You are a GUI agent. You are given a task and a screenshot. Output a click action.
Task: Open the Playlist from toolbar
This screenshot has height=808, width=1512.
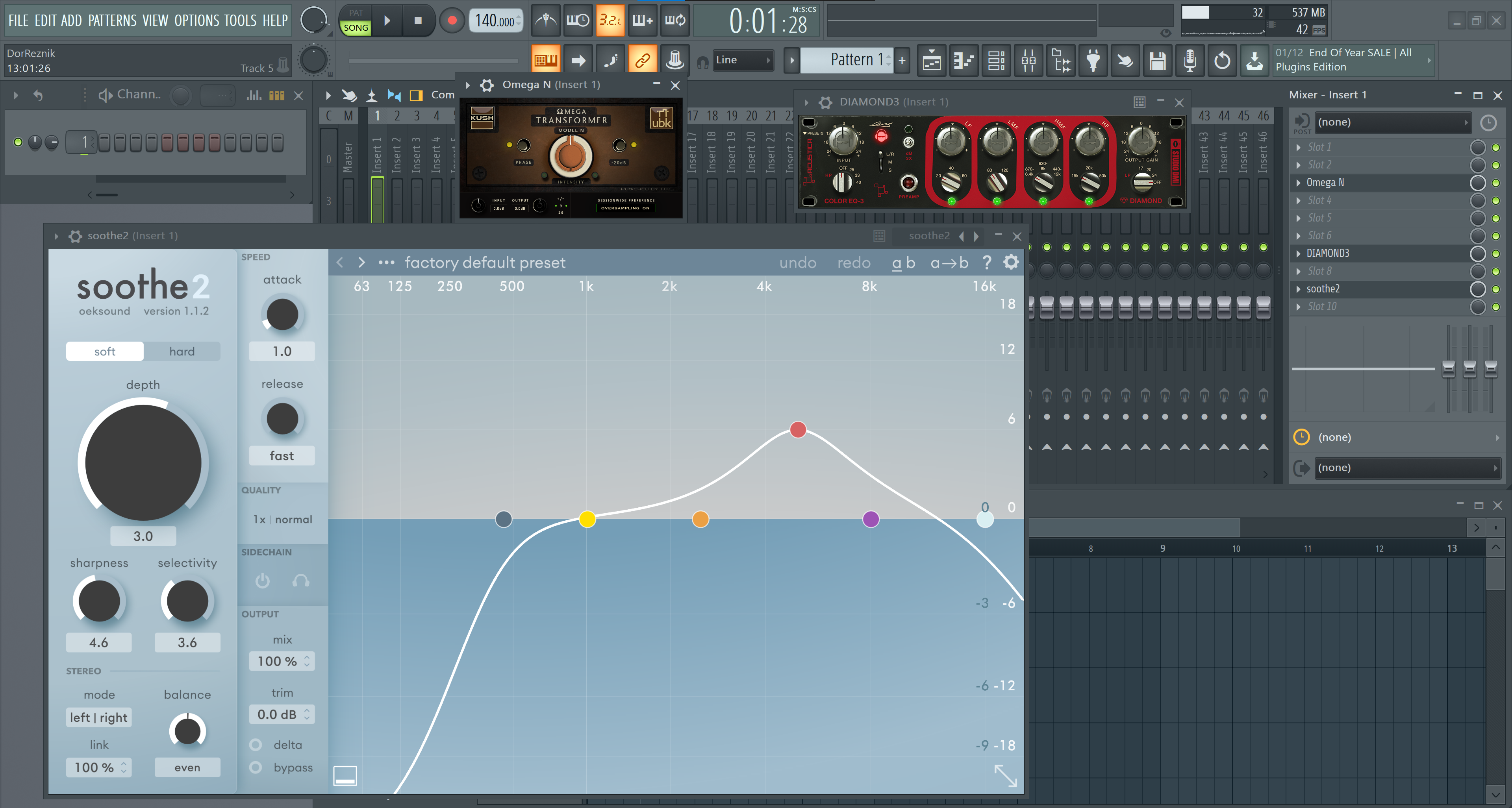click(x=932, y=61)
